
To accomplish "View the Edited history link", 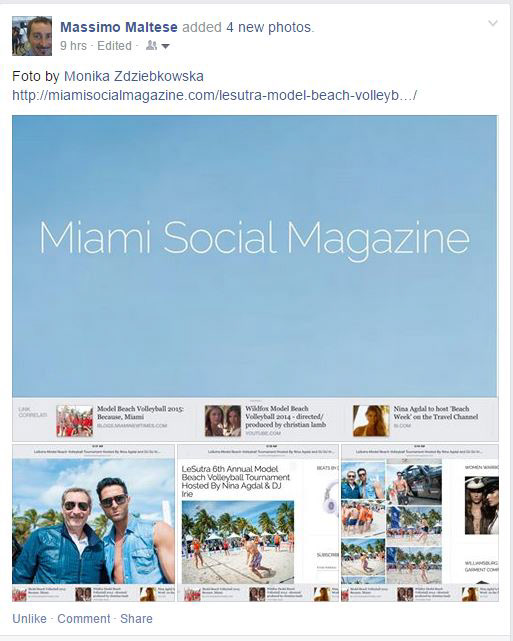I will (114, 46).
